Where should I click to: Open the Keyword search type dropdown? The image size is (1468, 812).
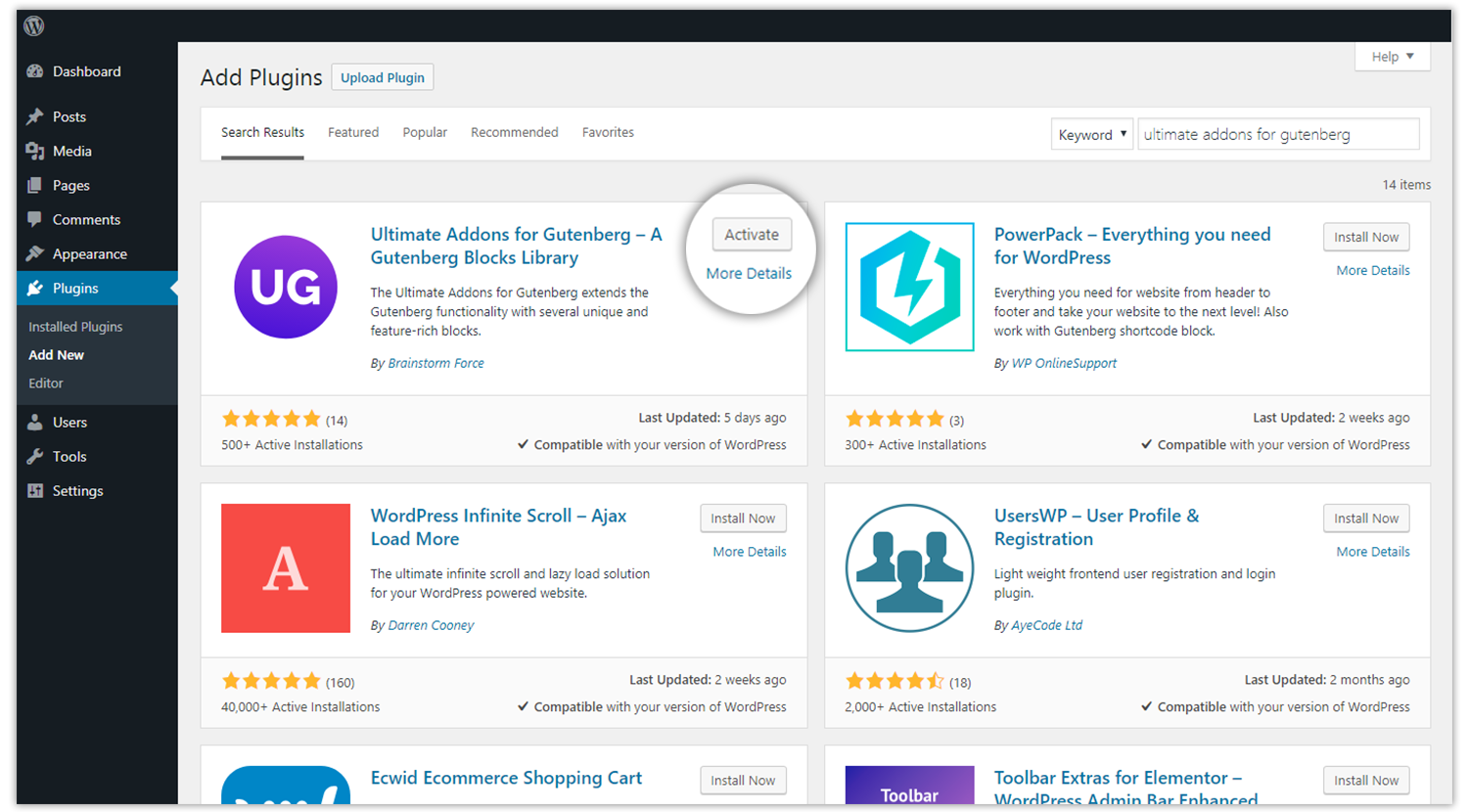pos(1091,135)
